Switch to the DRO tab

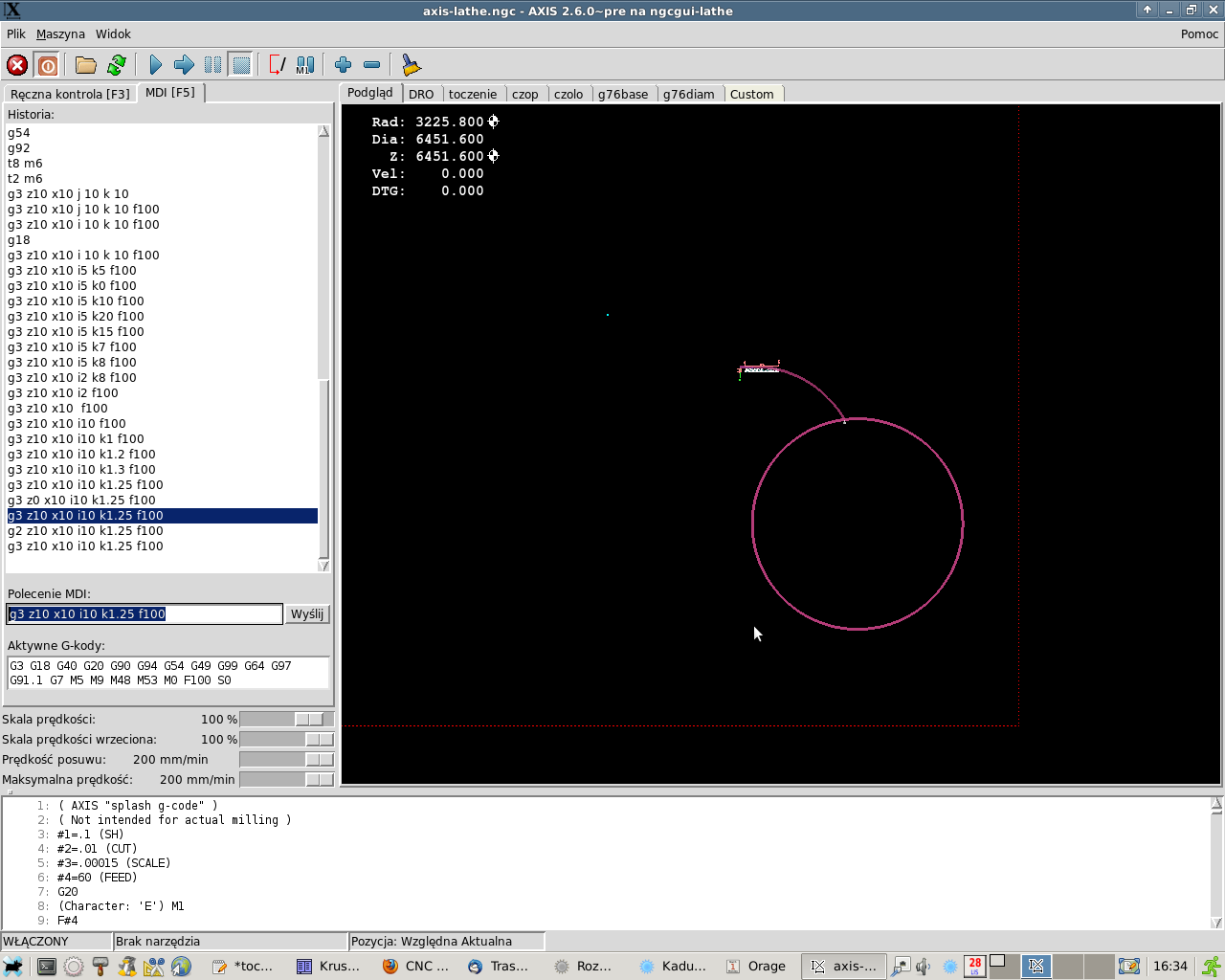pos(421,94)
